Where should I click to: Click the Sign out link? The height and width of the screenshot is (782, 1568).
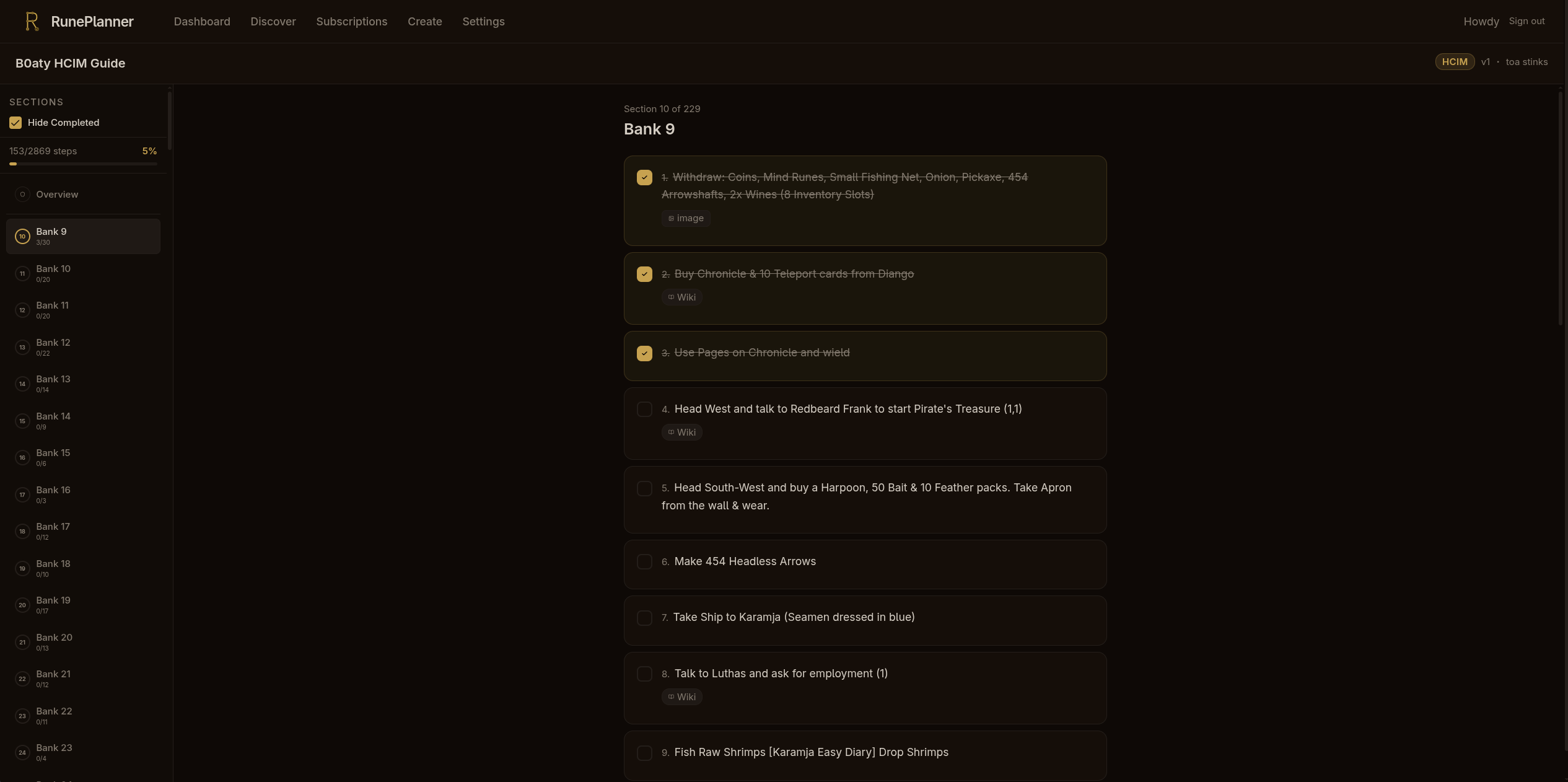pos(1526,21)
